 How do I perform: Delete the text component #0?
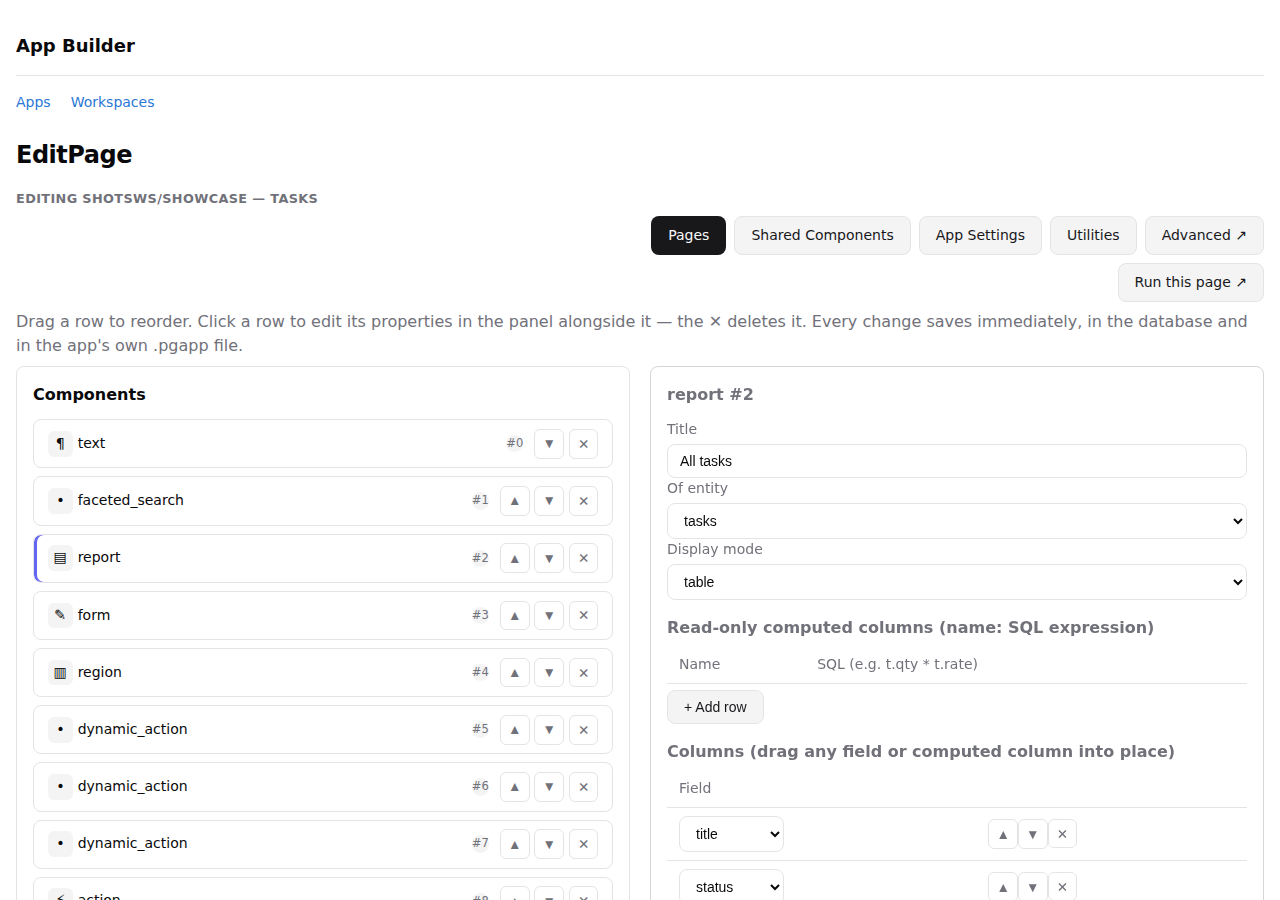pyautogui.click(x=583, y=444)
